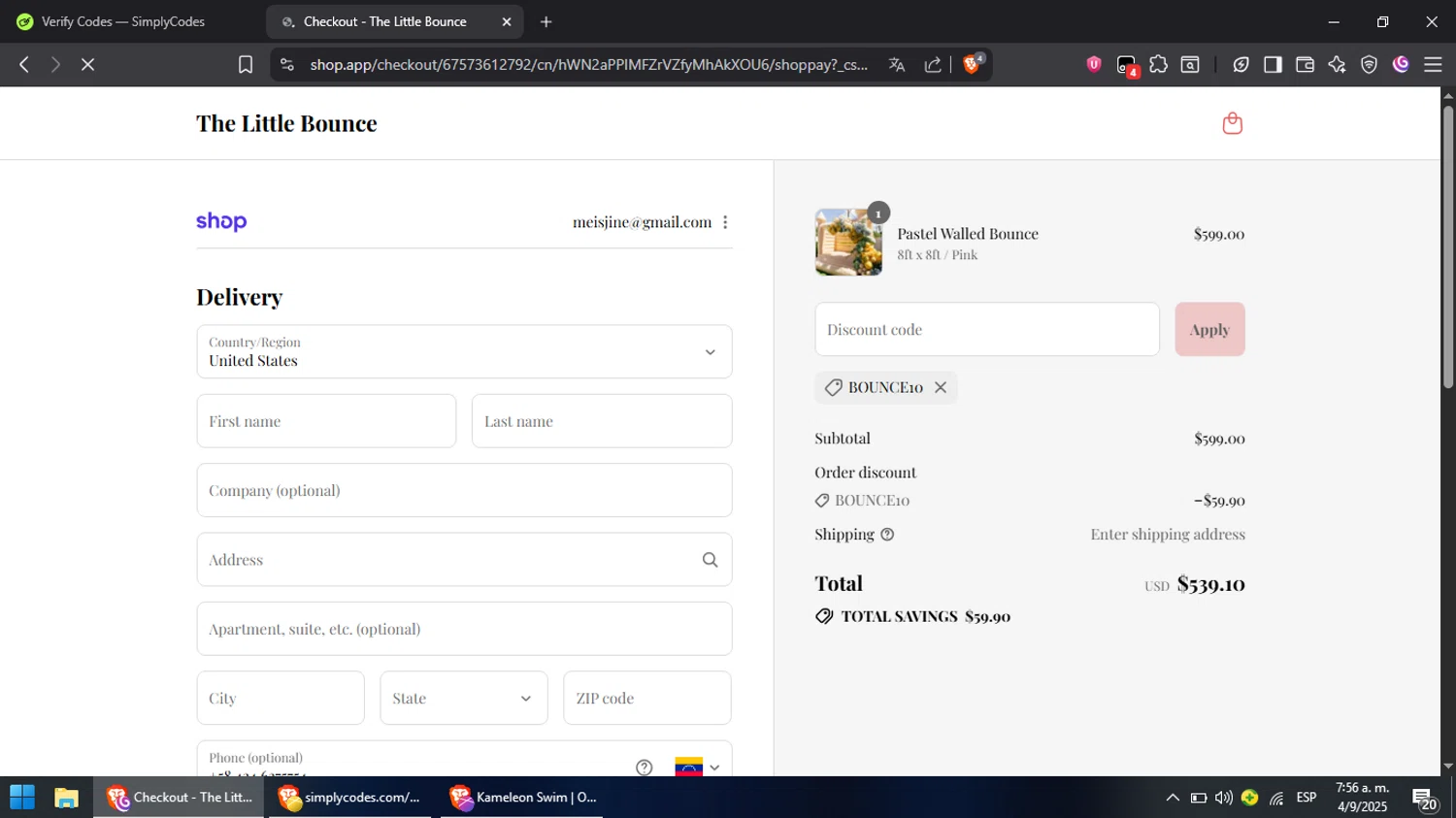Click the browser back arrow
Image resolution: width=1456 pixels, height=818 pixels.
[x=24, y=64]
